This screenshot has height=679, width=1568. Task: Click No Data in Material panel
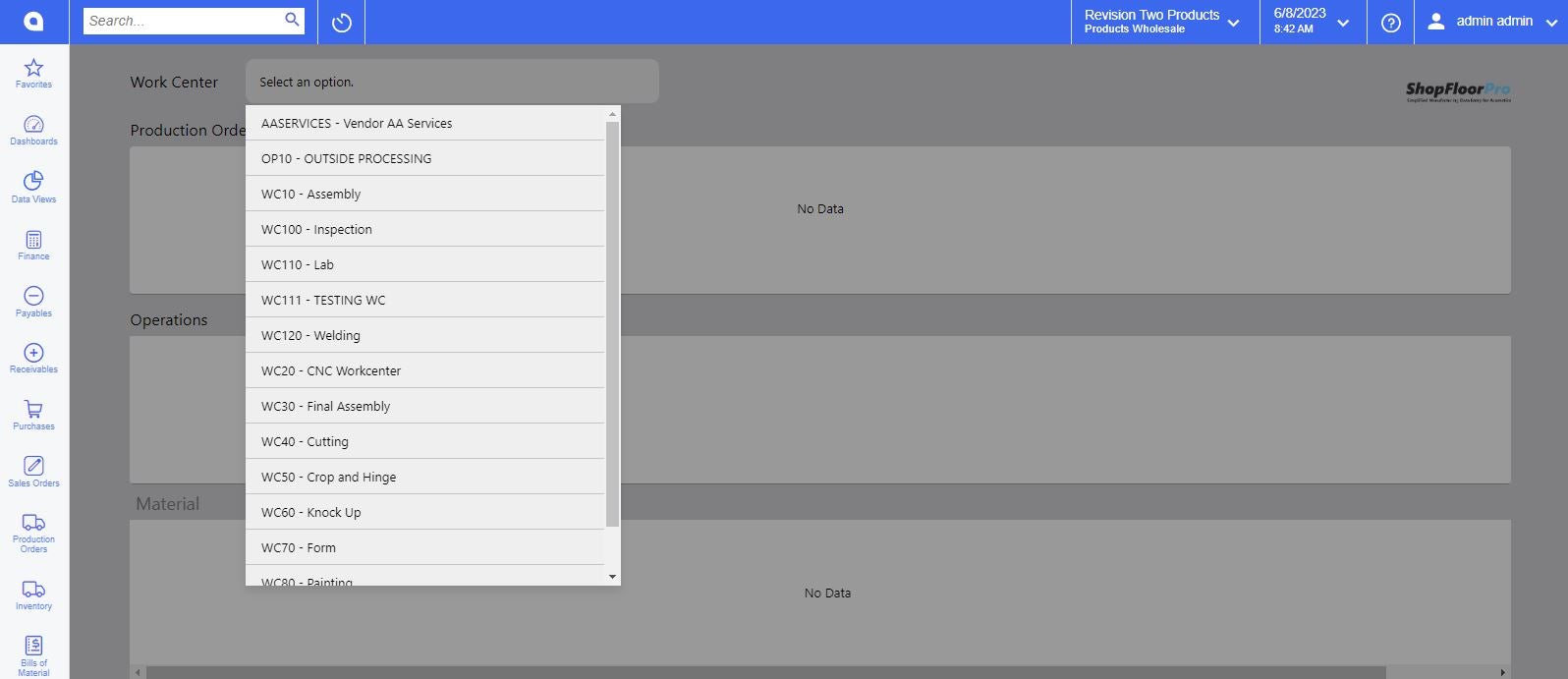tap(827, 593)
